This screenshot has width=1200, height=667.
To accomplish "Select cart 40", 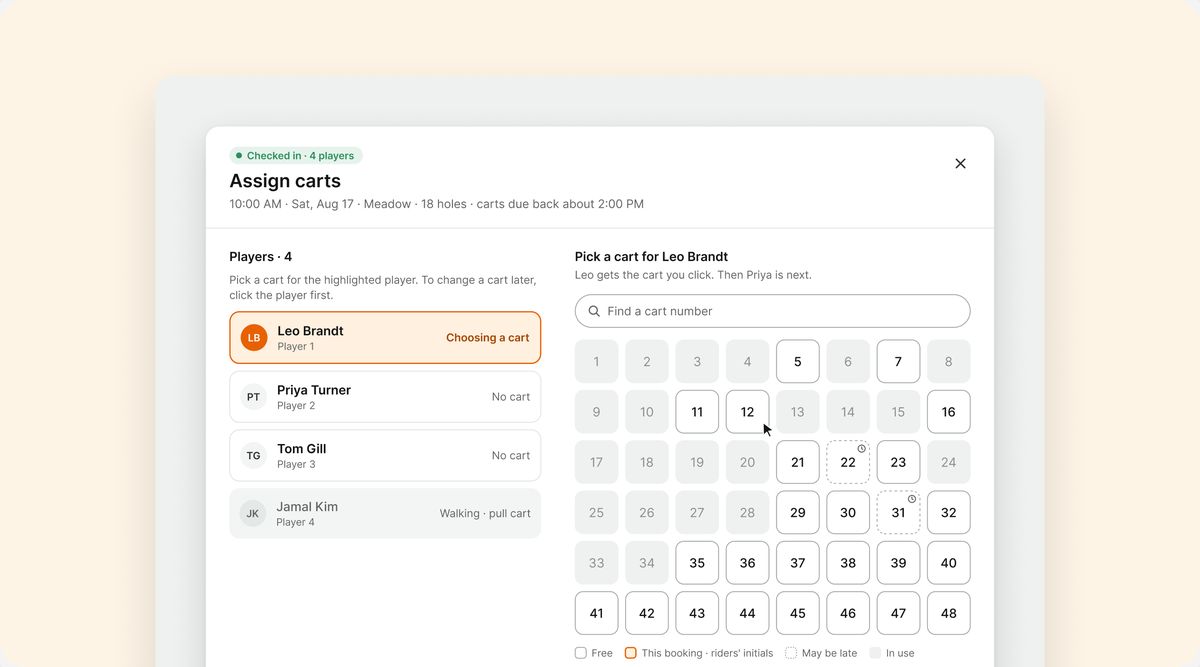I will (948, 563).
